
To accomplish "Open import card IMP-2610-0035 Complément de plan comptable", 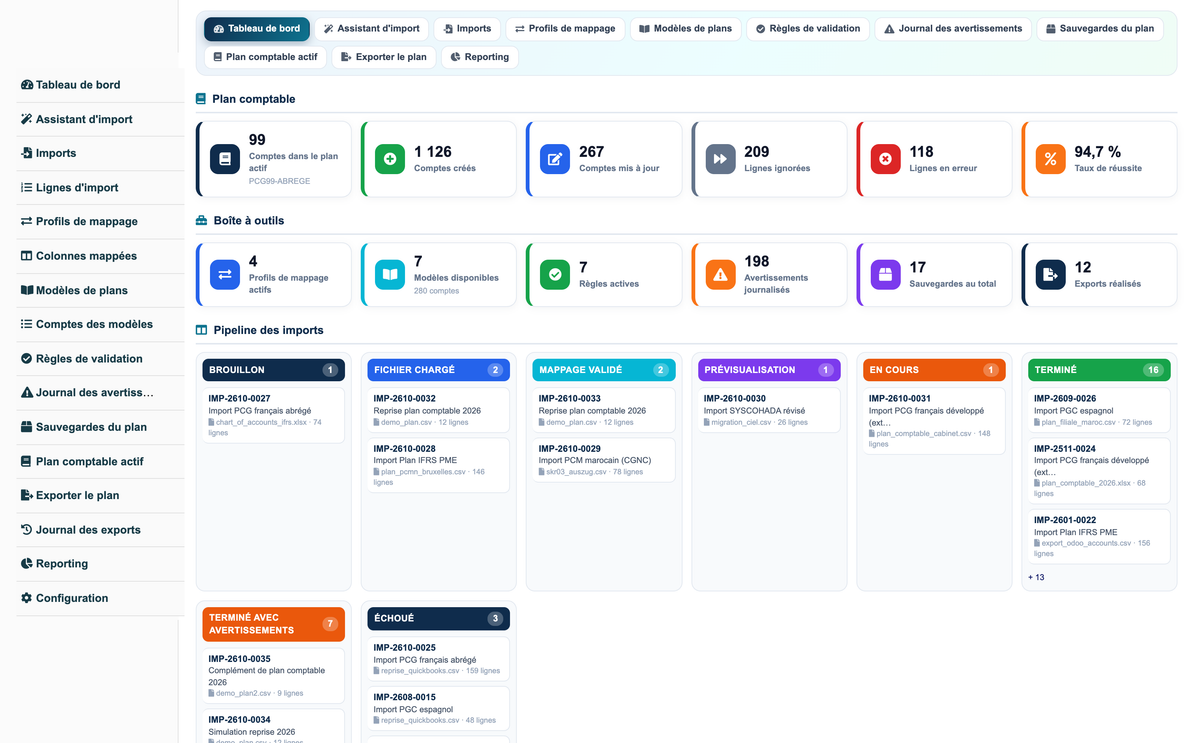I will pos(274,676).
